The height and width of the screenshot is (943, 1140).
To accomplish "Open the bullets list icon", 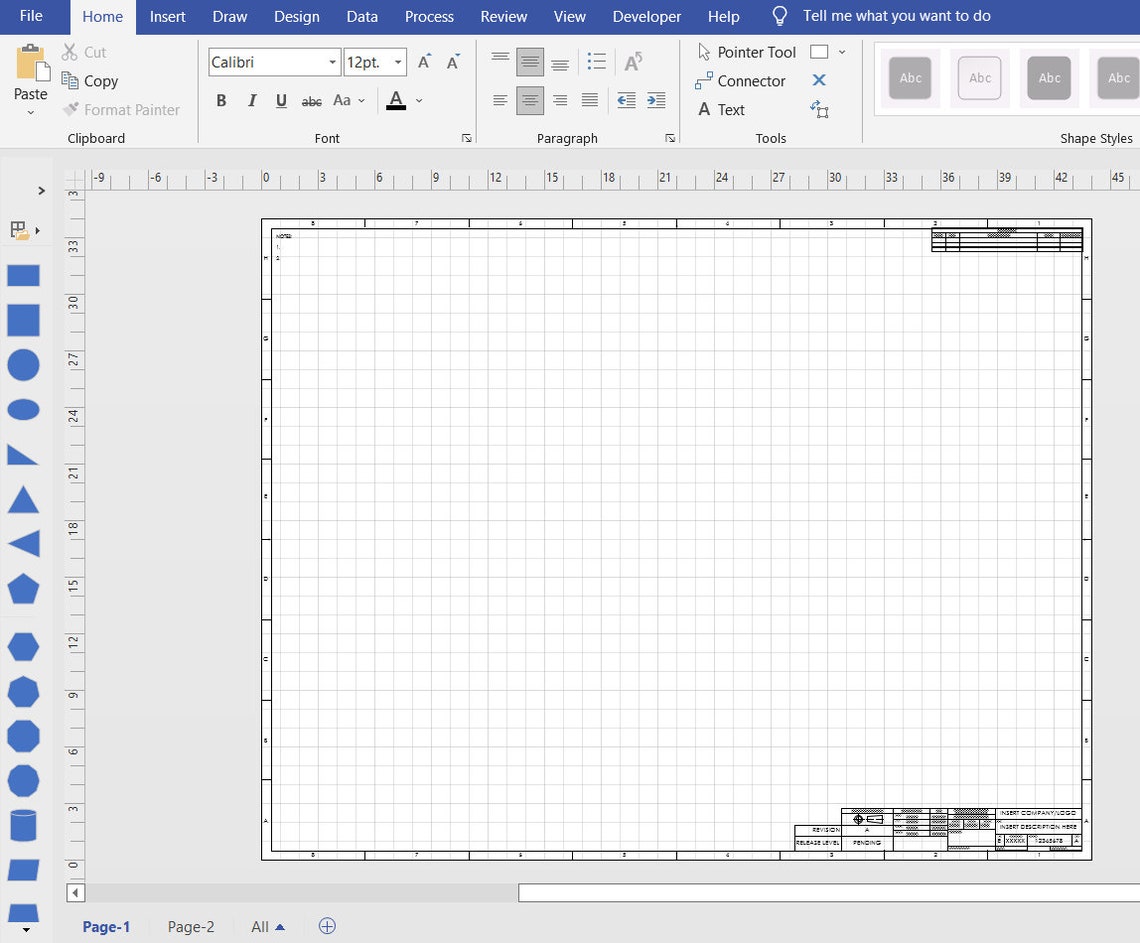I will click(597, 61).
